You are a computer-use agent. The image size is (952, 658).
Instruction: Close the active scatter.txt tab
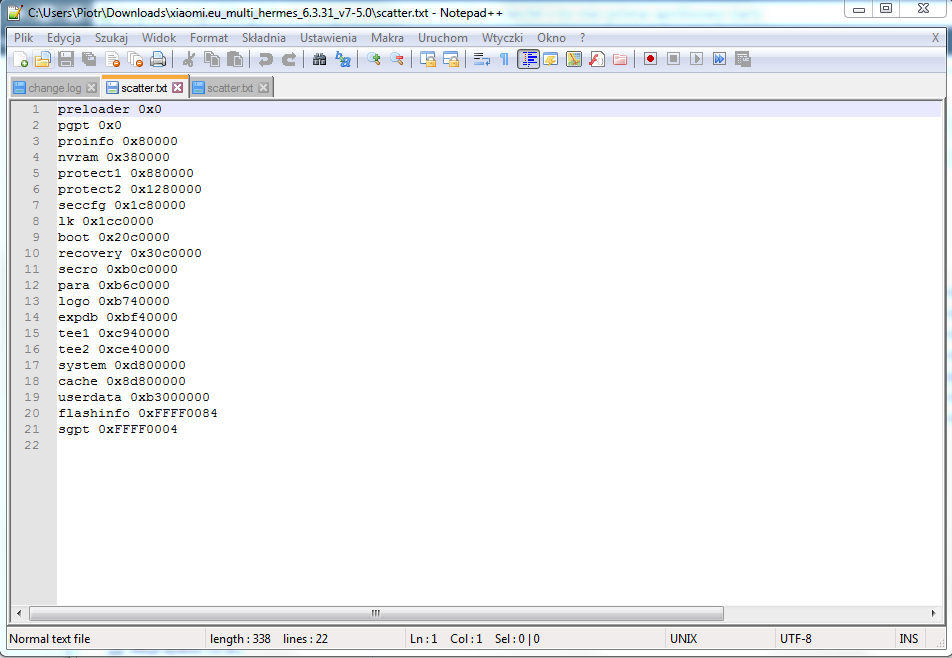point(178,88)
